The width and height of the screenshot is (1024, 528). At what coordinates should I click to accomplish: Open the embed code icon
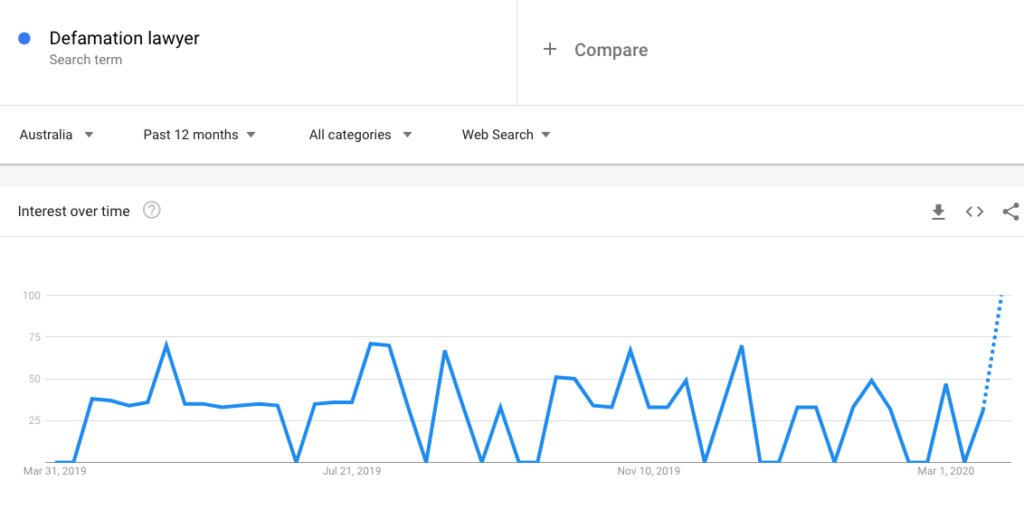974,212
